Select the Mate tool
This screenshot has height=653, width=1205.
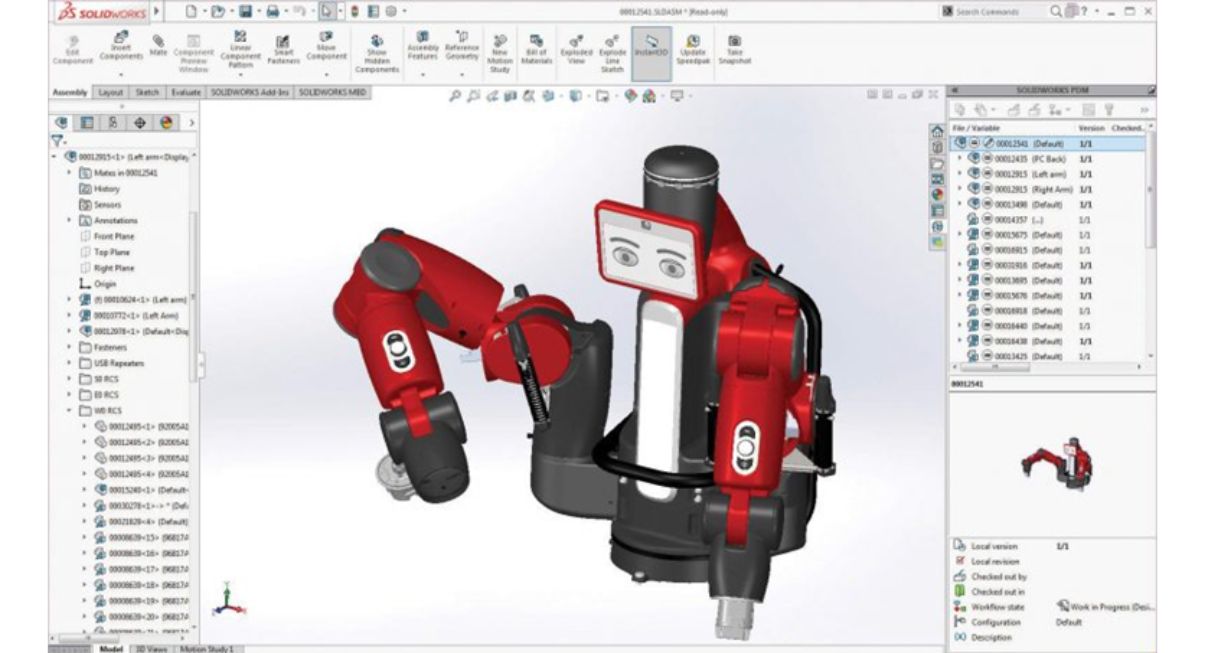tap(156, 45)
